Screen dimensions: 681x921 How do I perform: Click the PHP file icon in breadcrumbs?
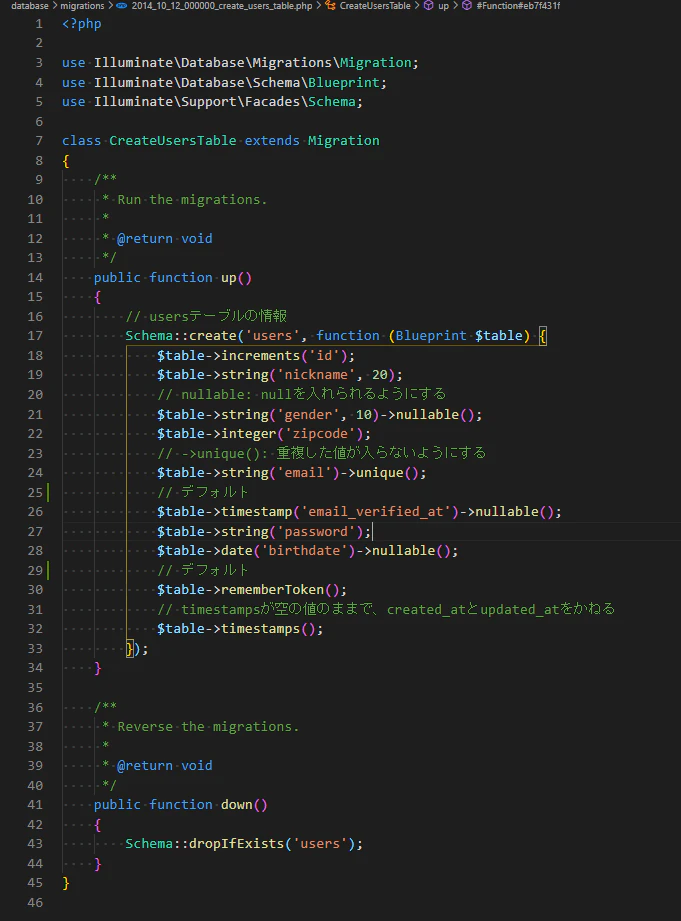click(122, 6)
